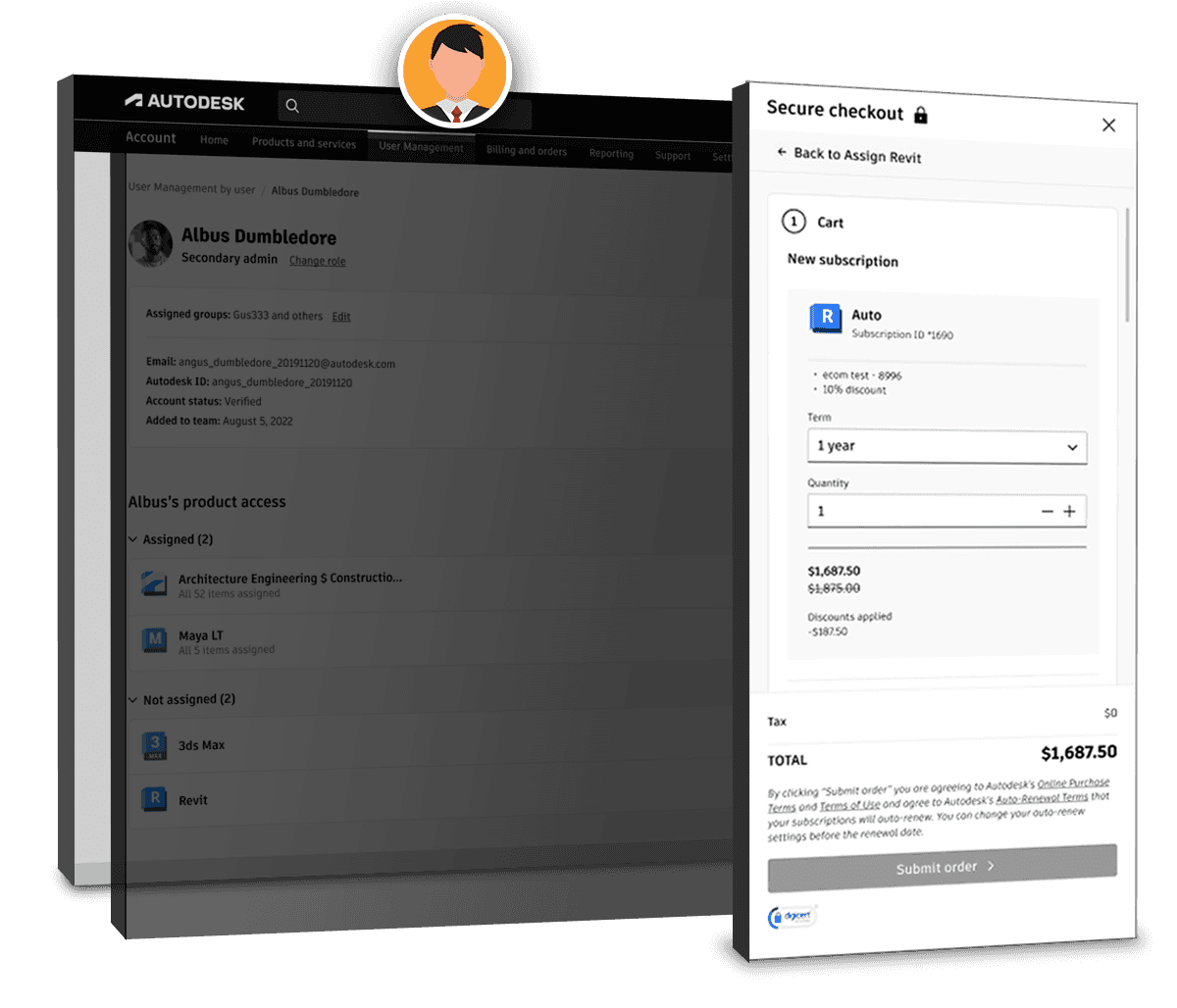Click the back arrow icon for Assign Revit

point(782,152)
